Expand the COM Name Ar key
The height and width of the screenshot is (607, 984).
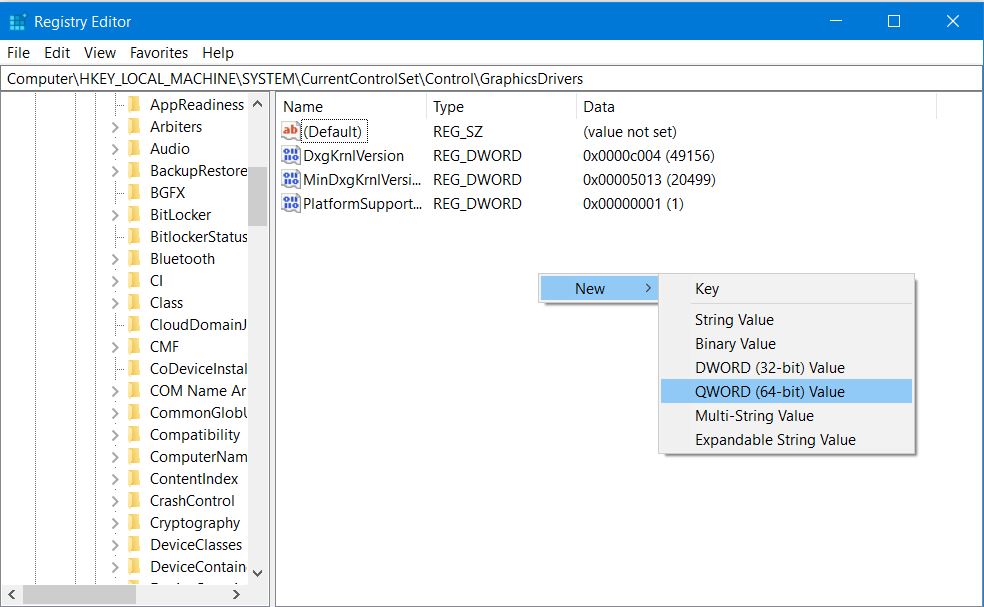click(115, 390)
